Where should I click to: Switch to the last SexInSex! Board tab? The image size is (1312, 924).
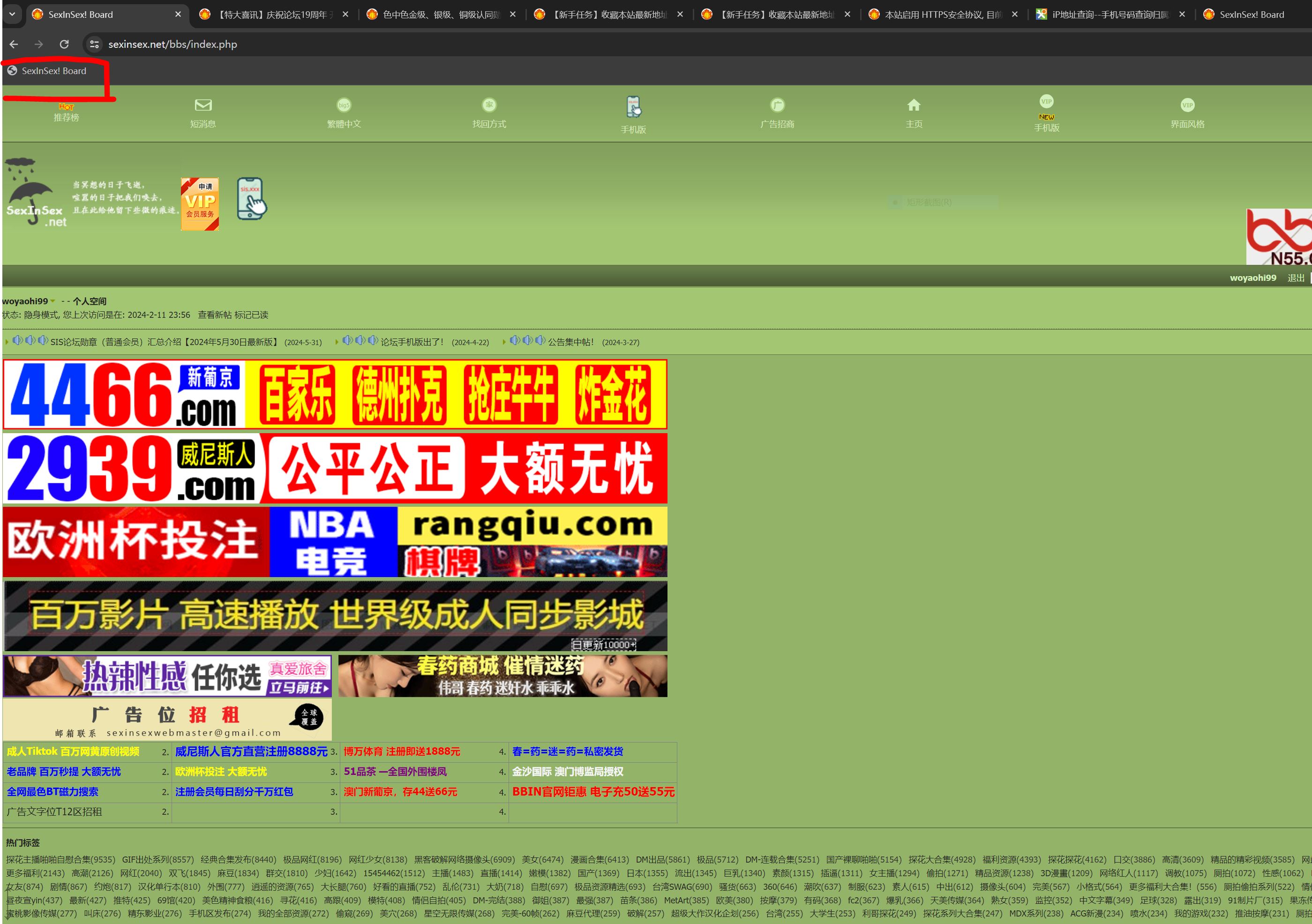1252,14
